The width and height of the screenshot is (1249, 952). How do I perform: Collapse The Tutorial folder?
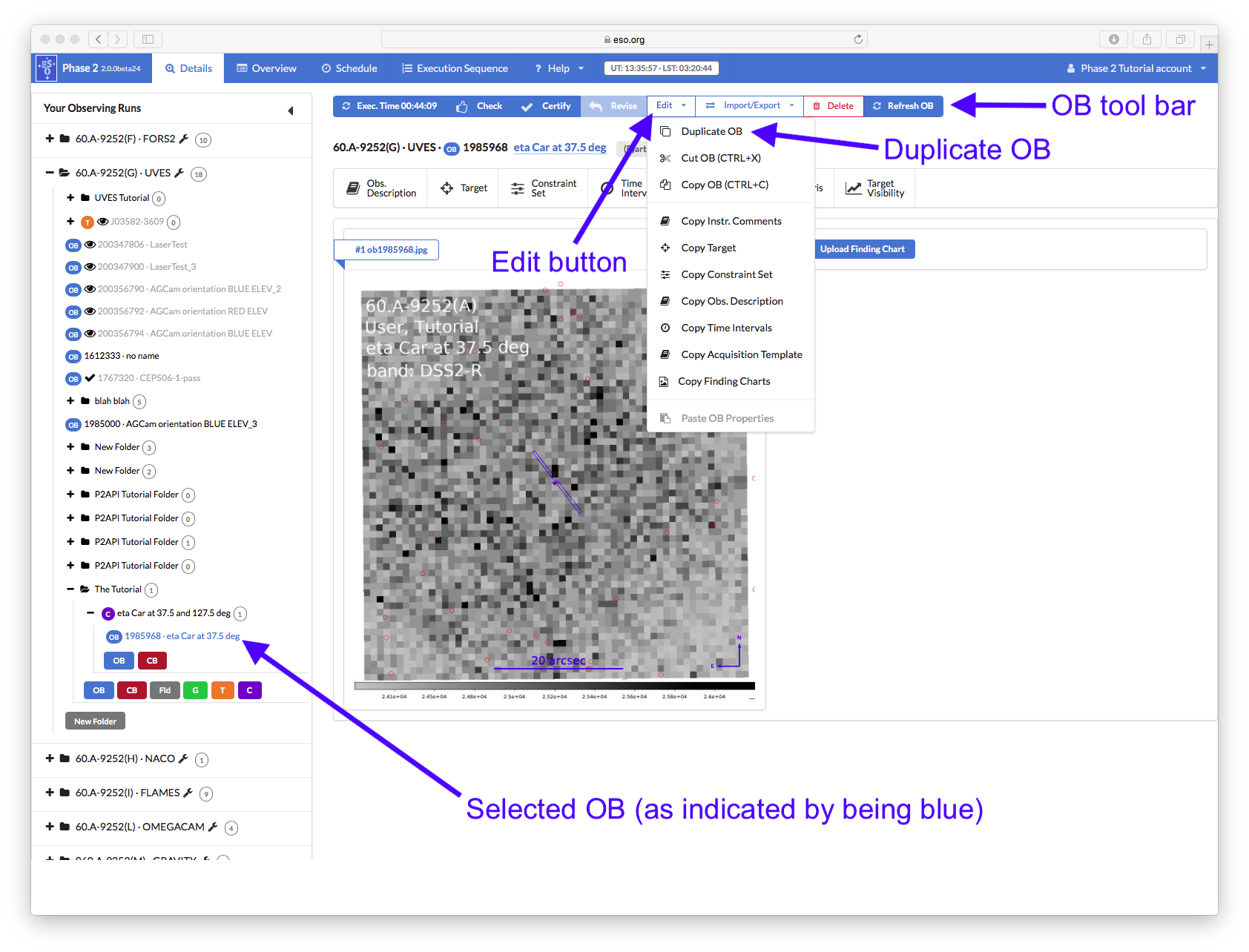70,589
